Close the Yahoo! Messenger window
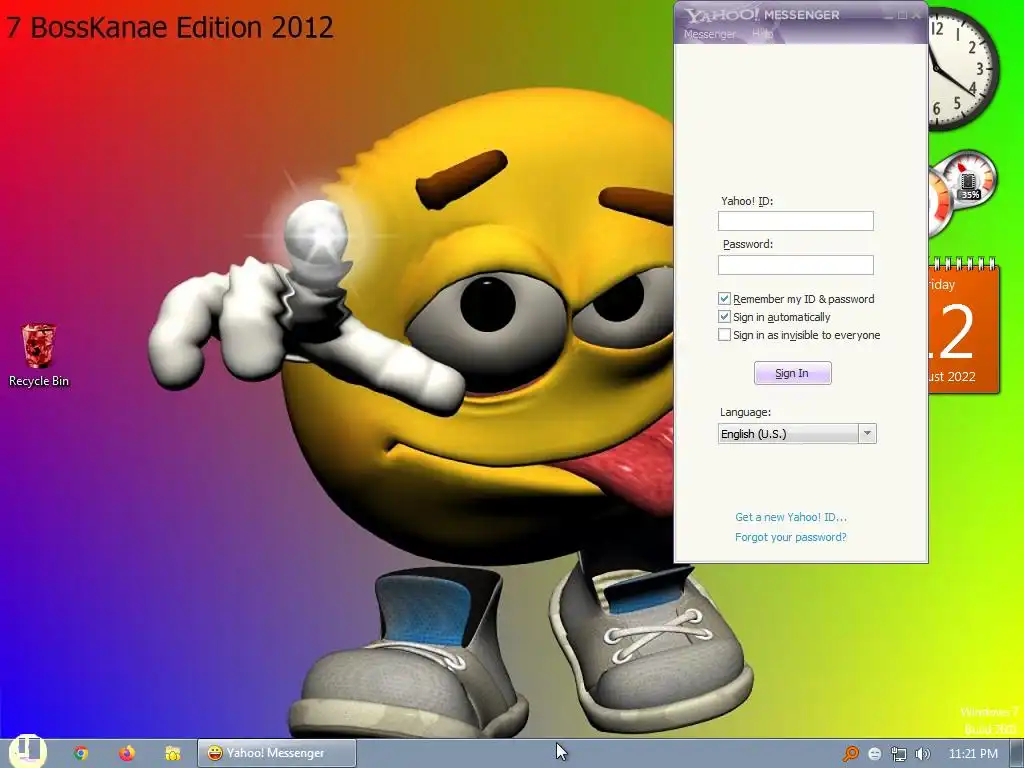This screenshot has height=768, width=1024. pyautogui.click(x=916, y=15)
